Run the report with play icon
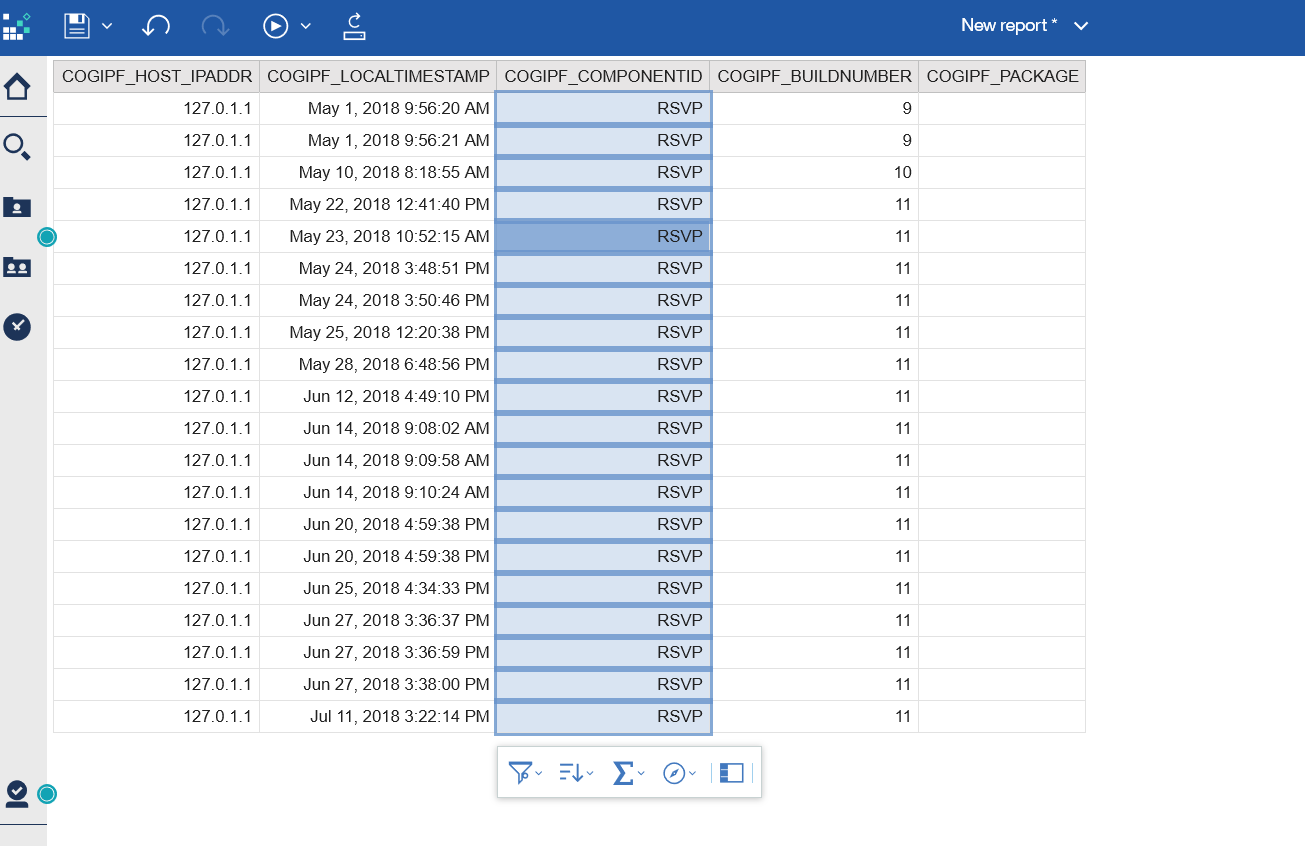This screenshot has width=1305, height=846. pyautogui.click(x=276, y=26)
